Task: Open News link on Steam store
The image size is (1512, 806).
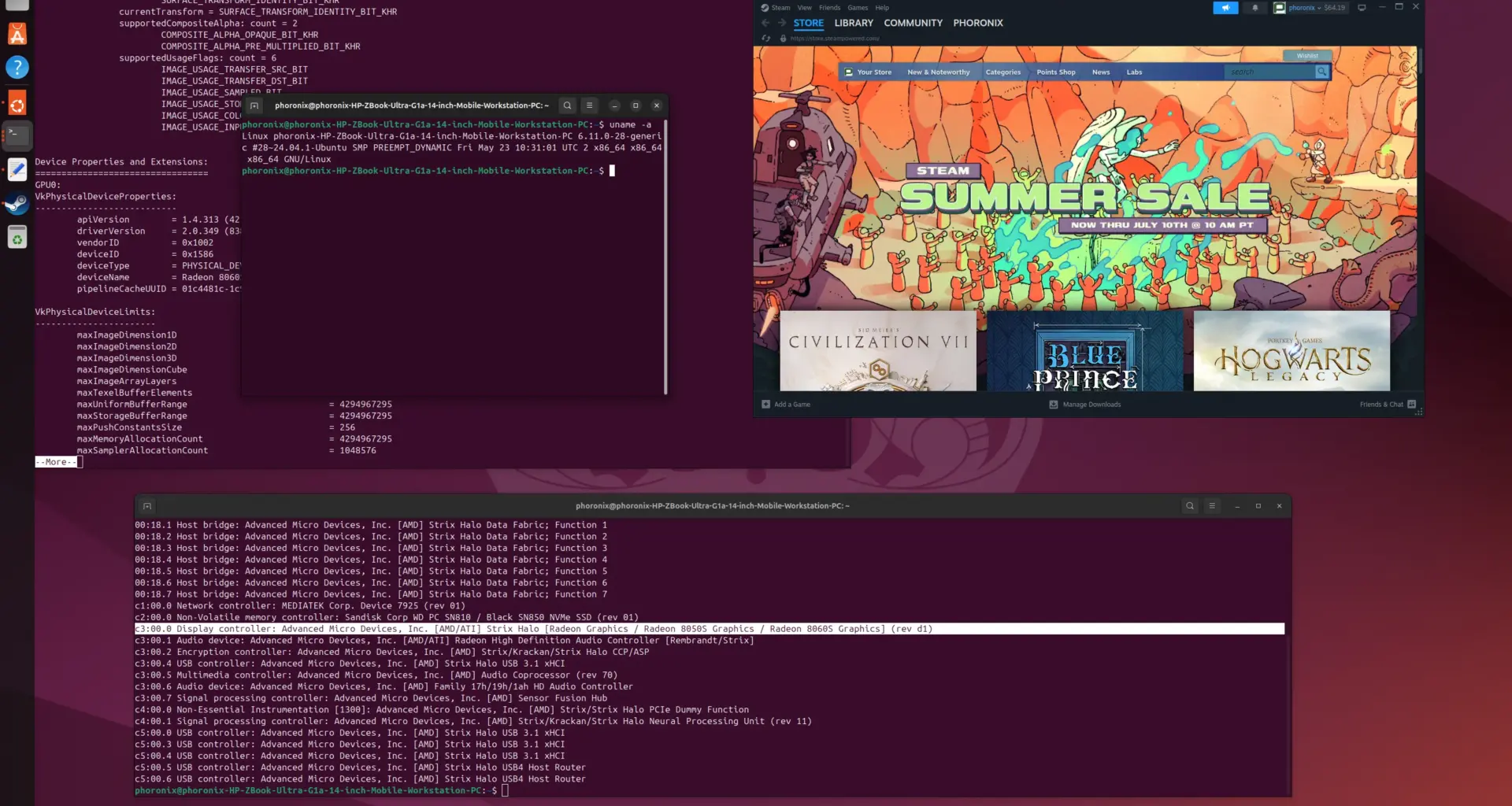Action: (x=1101, y=72)
